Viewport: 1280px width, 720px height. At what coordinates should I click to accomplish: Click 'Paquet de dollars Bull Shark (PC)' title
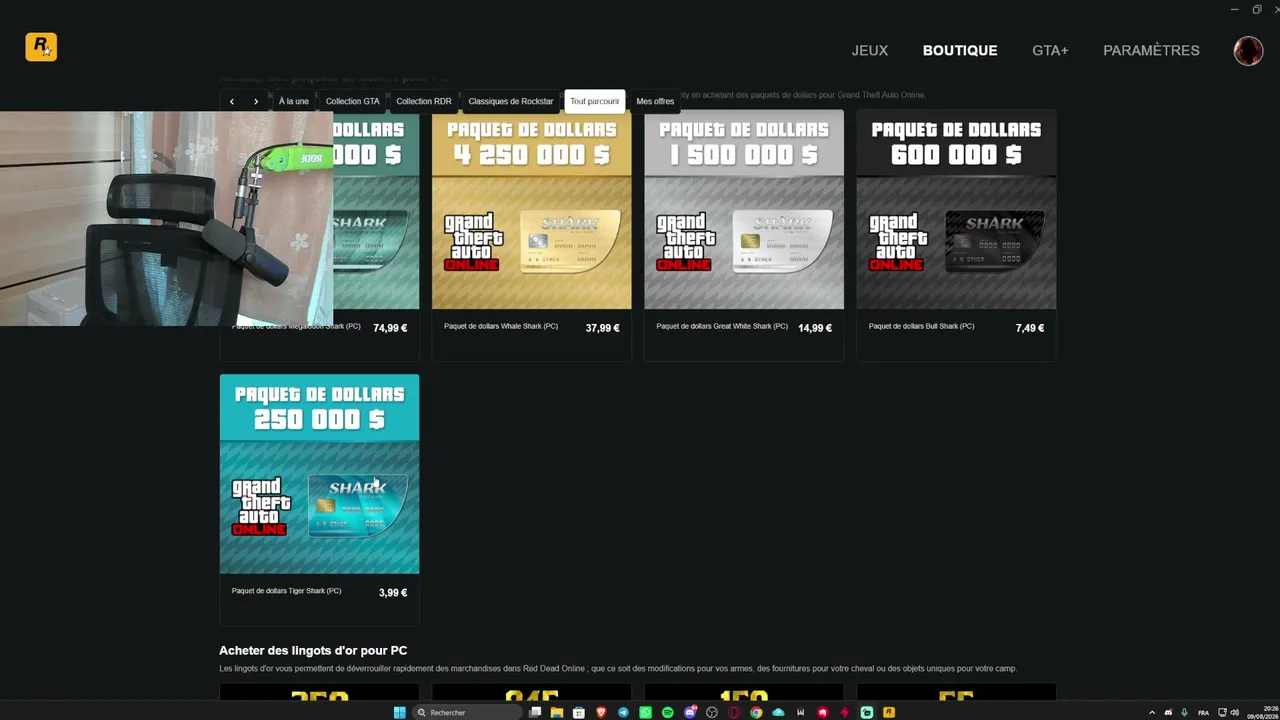coord(921,326)
